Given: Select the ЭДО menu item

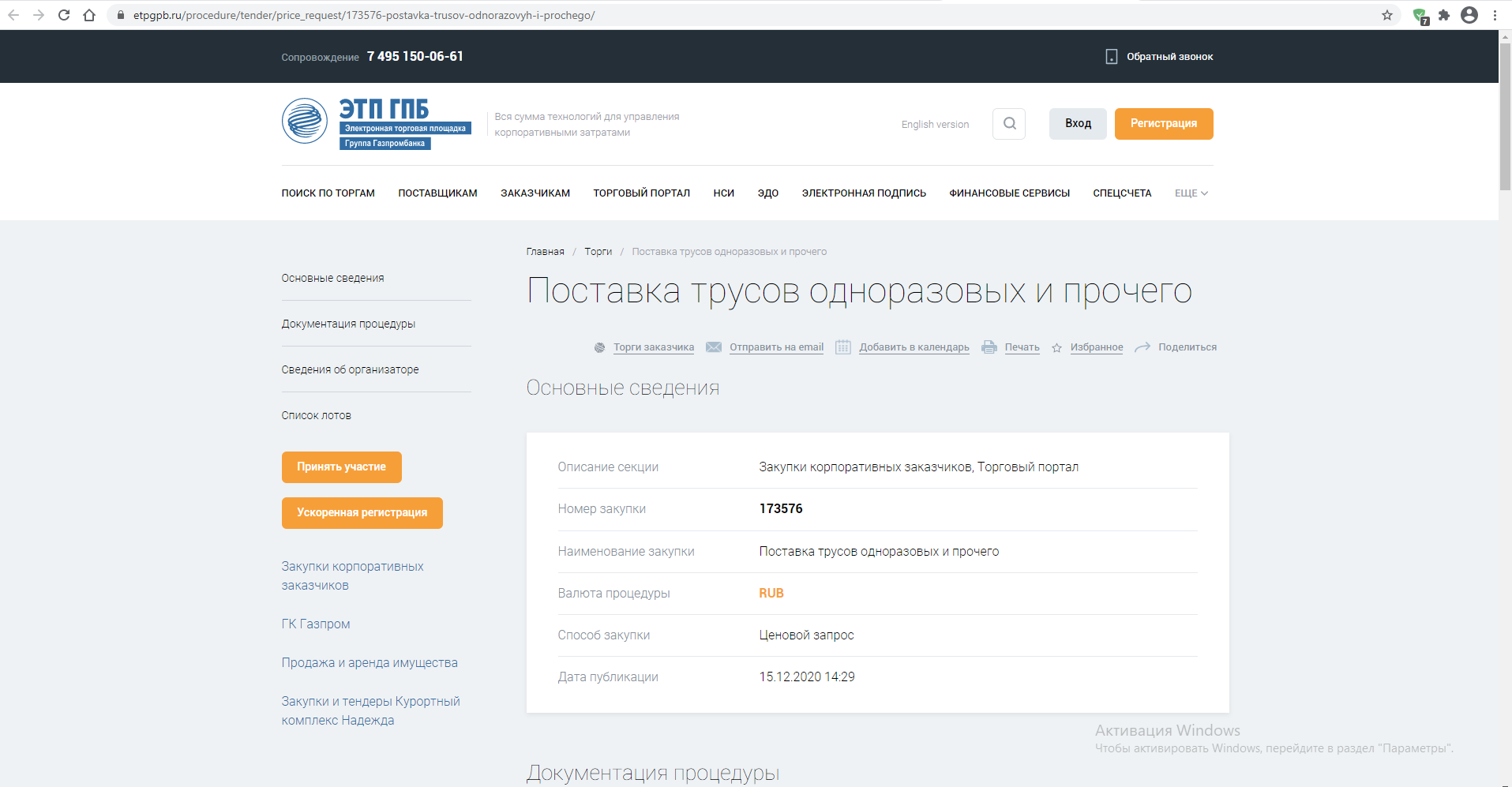Looking at the screenshot, I should tap(768, 193).
